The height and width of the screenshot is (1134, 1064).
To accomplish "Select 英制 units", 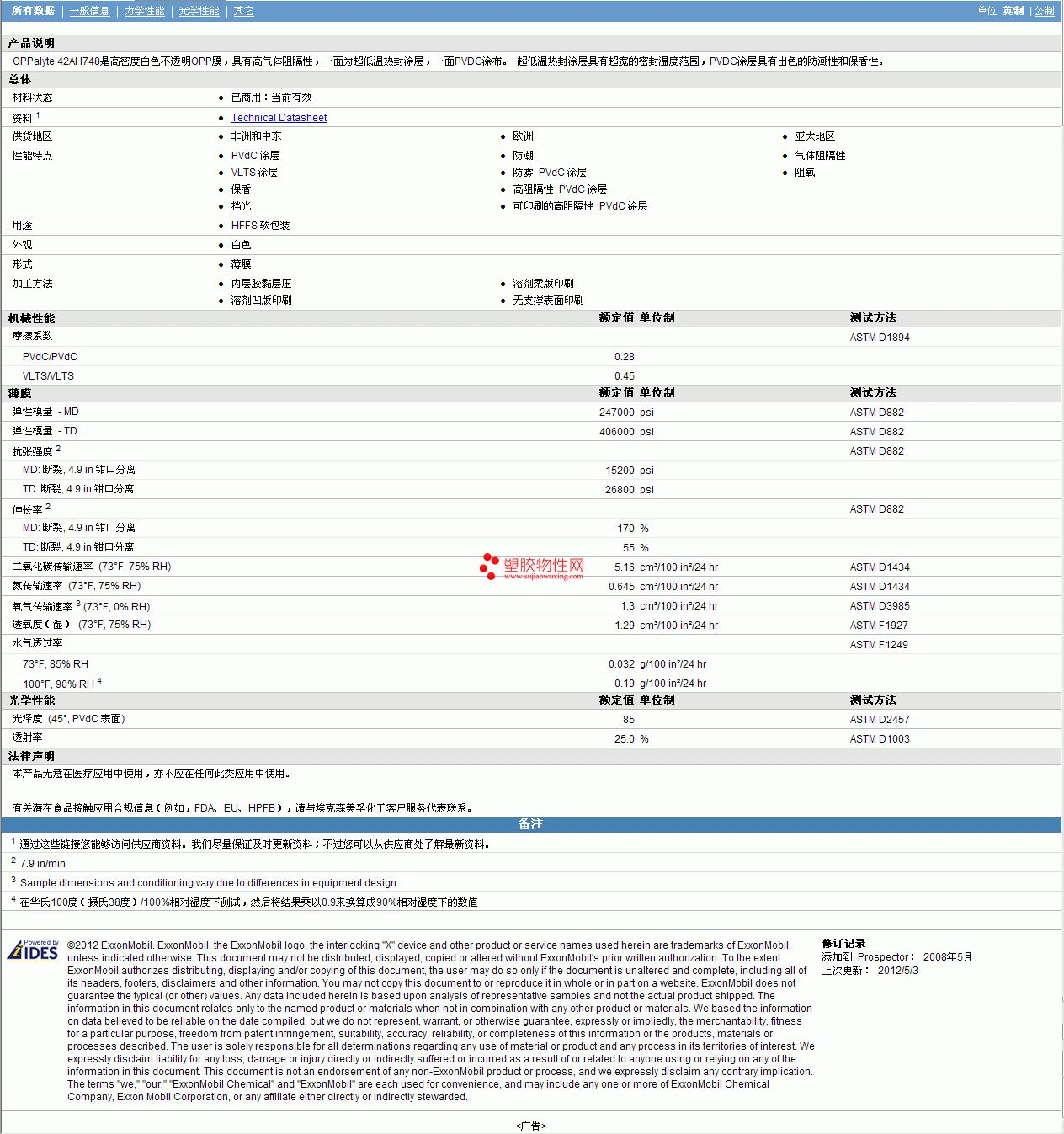I will [x=1013, y=11].
